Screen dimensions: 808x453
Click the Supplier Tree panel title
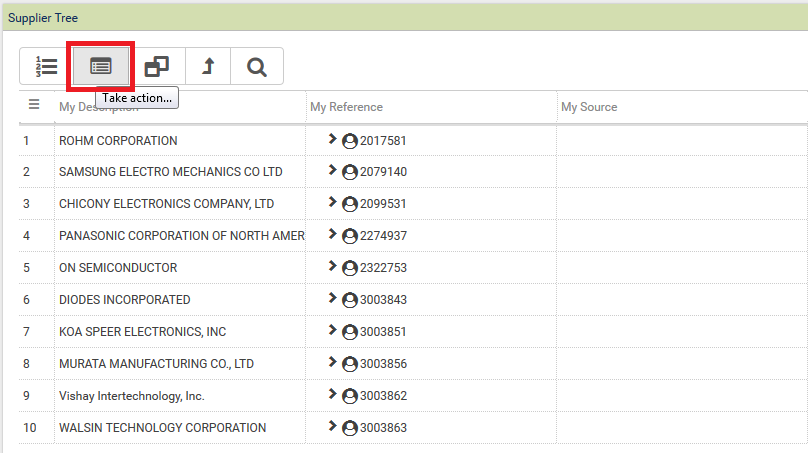tap(43, 18)
